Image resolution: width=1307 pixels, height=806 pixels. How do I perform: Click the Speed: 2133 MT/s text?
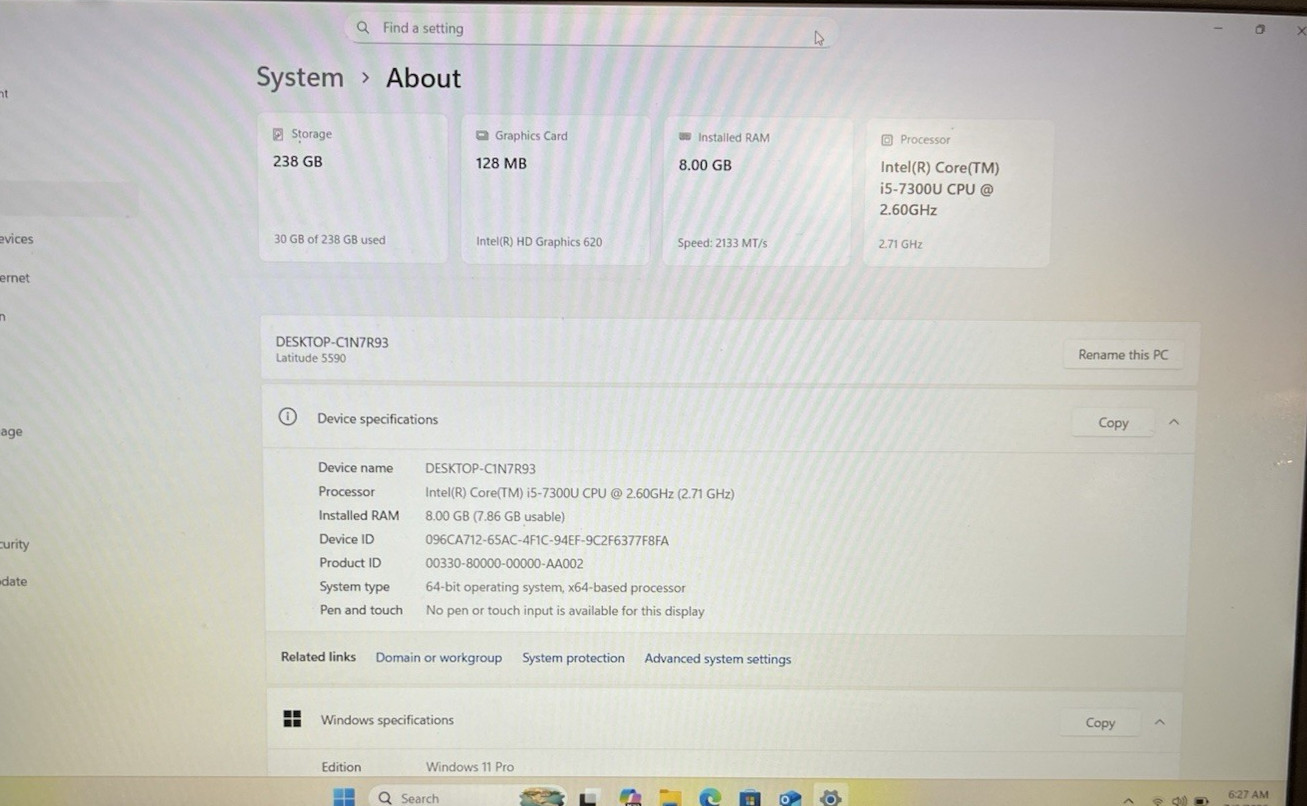[722, 243]
